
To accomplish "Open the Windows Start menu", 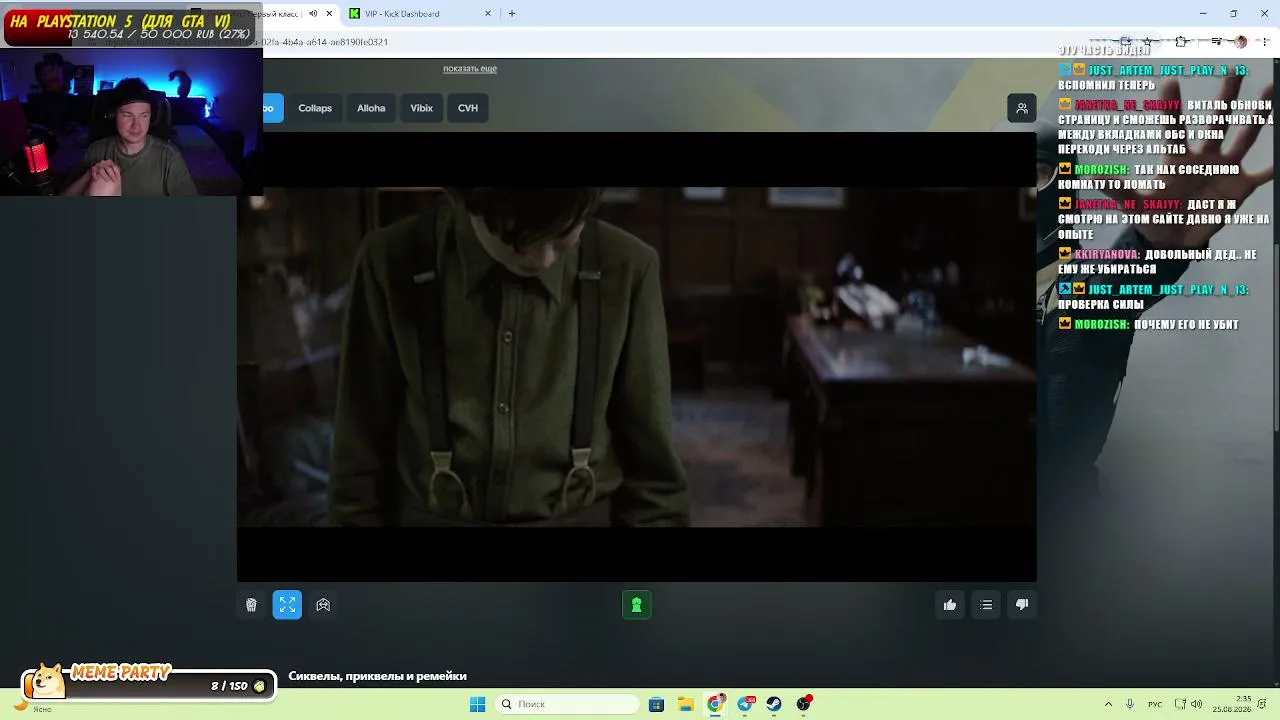I will pyautogui.click(x=478, y=704).
